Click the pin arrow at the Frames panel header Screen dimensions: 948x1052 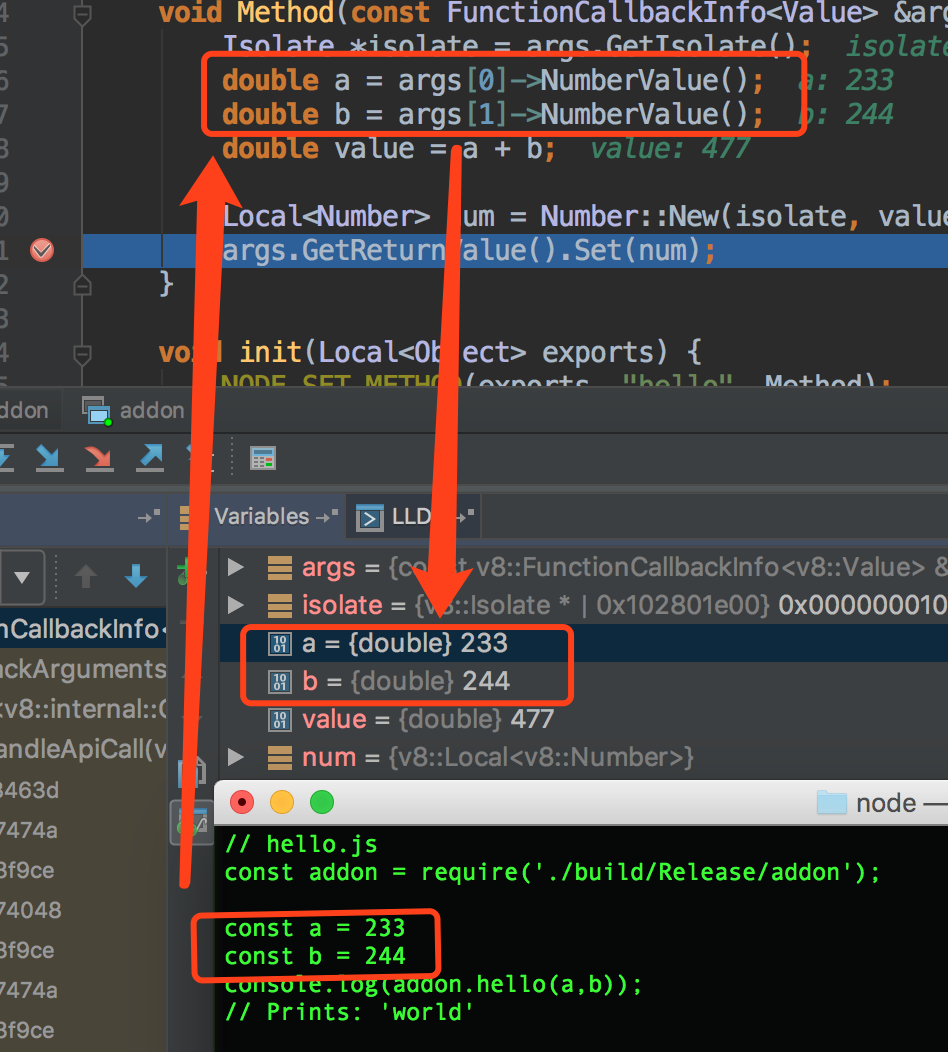tap(149, 516)
